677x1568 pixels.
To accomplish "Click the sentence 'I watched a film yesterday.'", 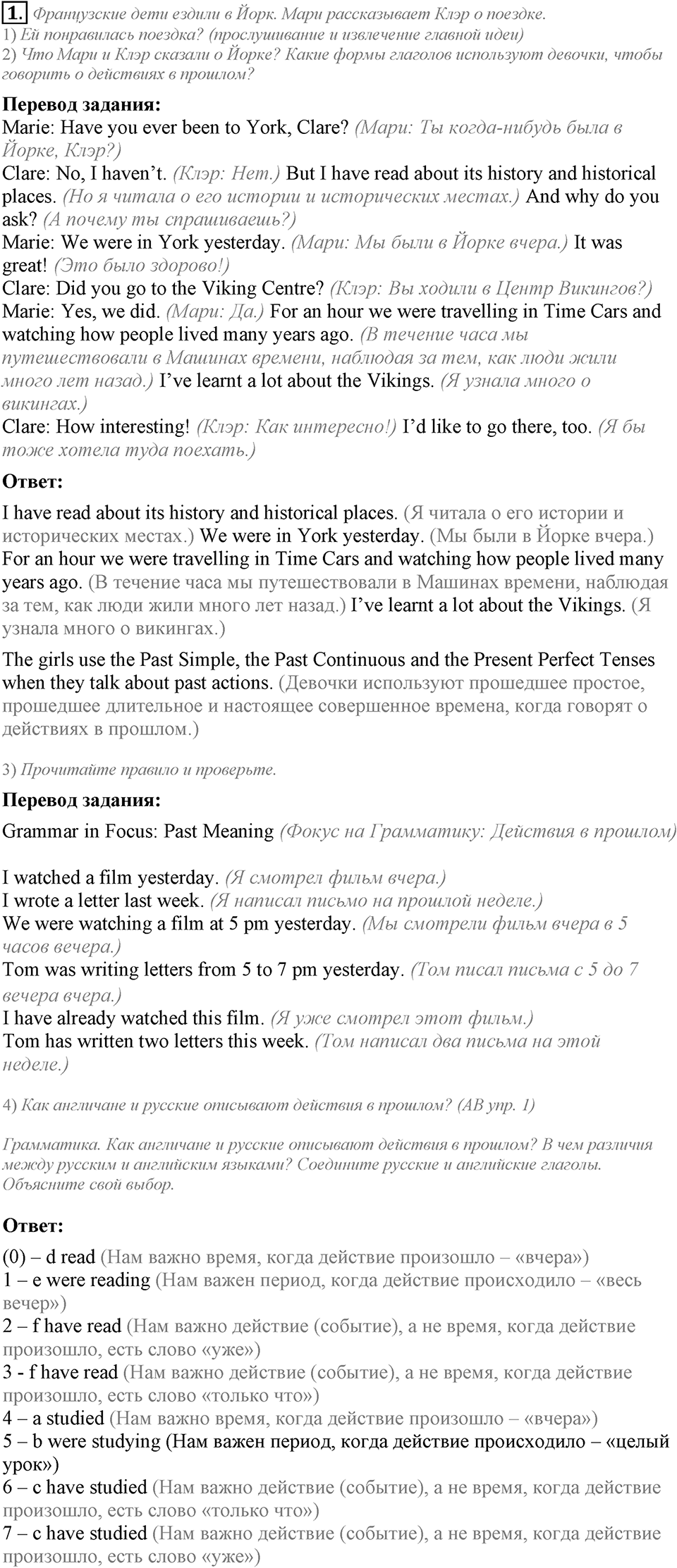I will (x=111, y=878).
